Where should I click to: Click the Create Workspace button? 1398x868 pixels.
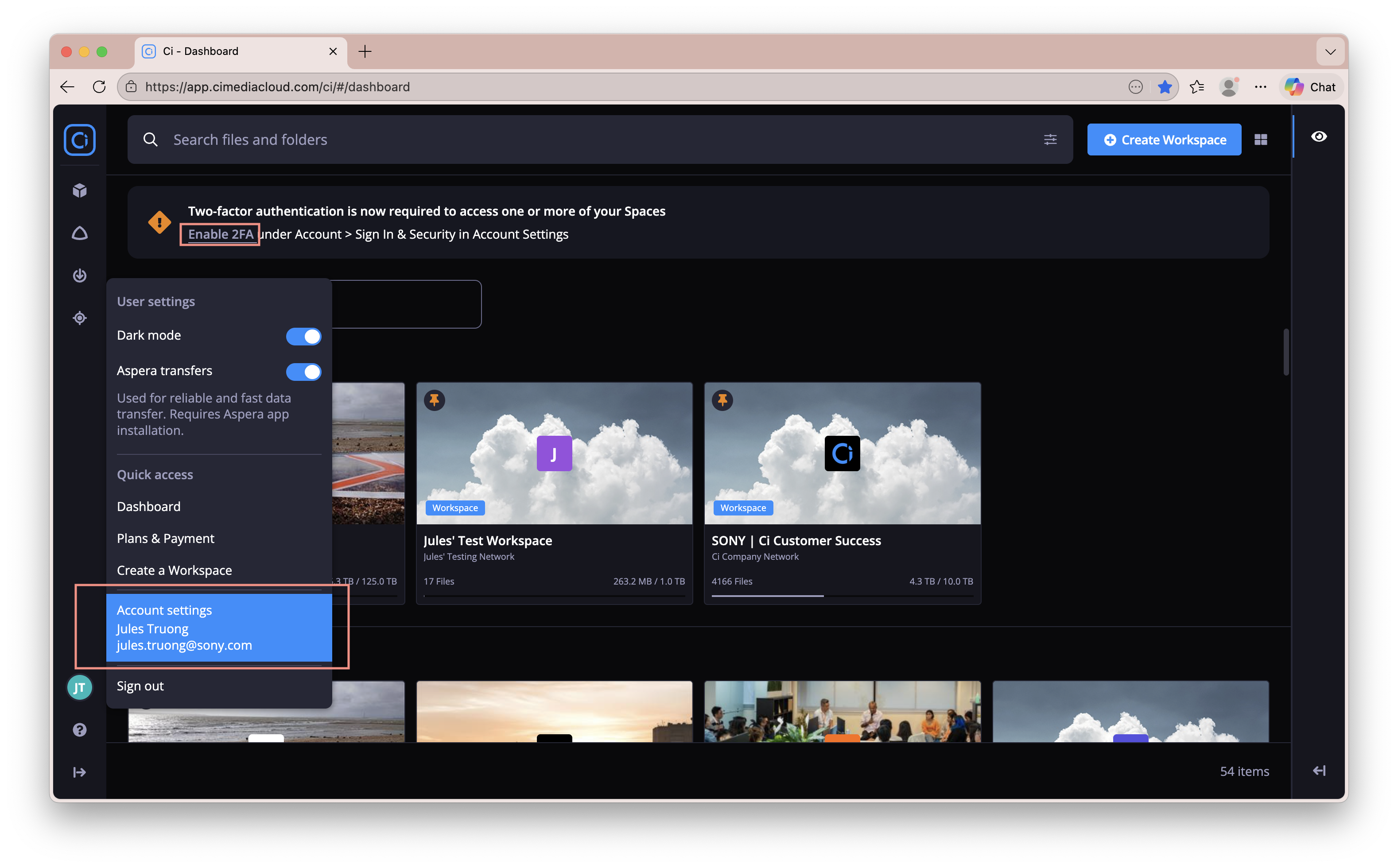tap(1164, 139)
